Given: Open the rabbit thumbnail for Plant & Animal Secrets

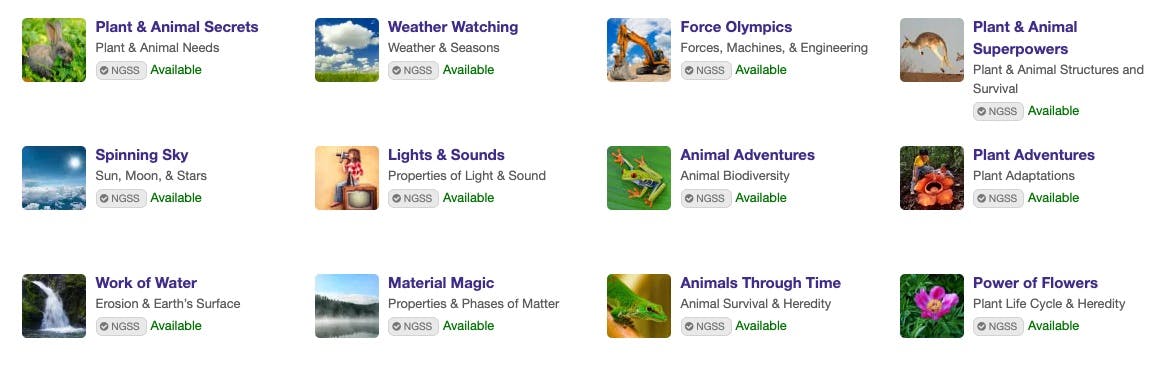Looking at the screenshot, I should [54, 50].
